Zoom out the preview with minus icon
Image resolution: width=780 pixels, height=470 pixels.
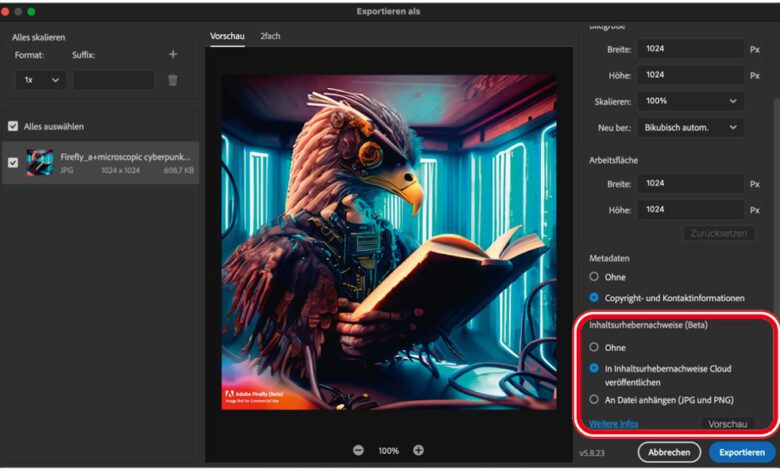pos(358,451)
